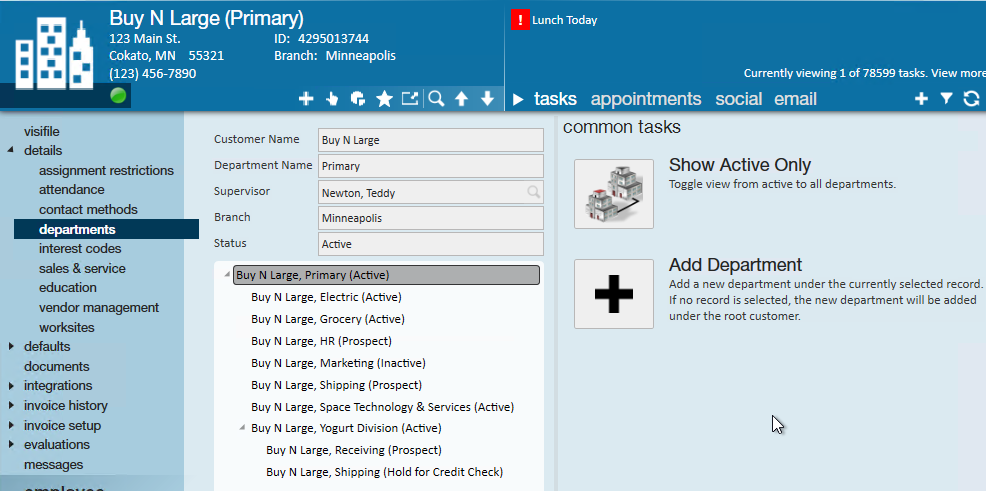Image resolution: width=986 pixels, height=491 pixels.
Task: Expand the invoice history section arrow
Action: 11,405
